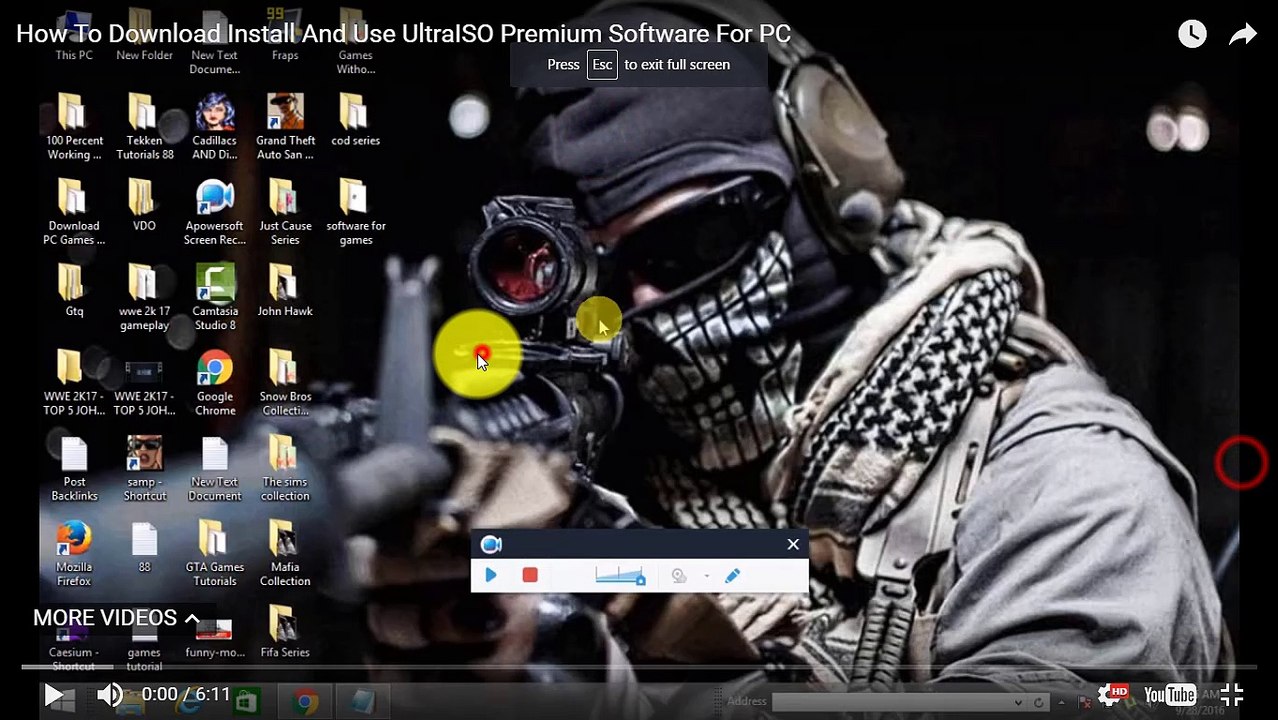Launch the samp - Shortcut icon
This screenshot has width=1278, height=720.
[144, 468]
